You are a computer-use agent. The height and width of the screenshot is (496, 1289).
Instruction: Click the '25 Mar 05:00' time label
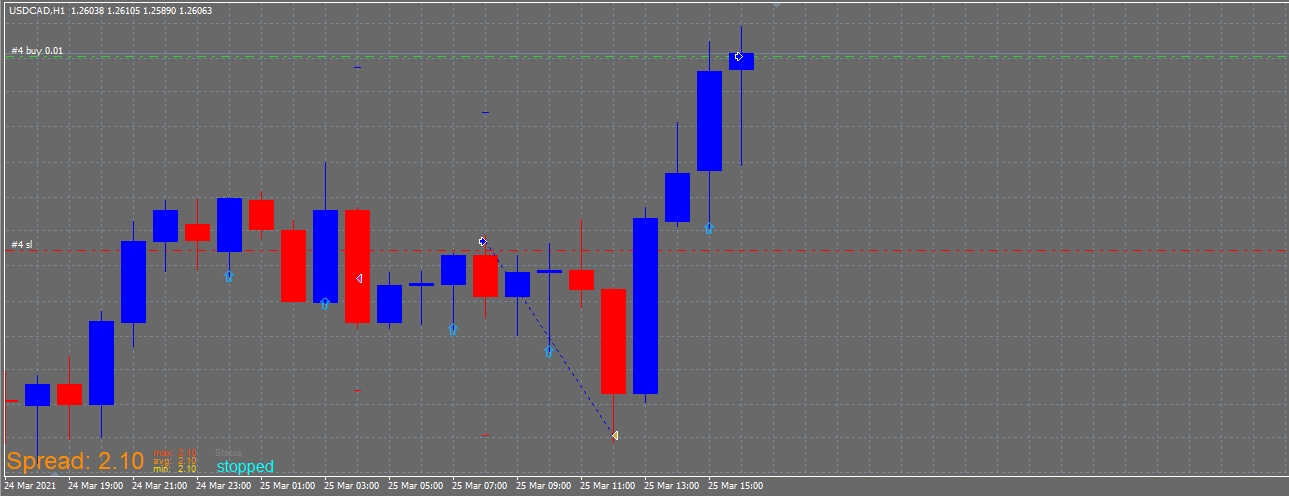point(416,486)
